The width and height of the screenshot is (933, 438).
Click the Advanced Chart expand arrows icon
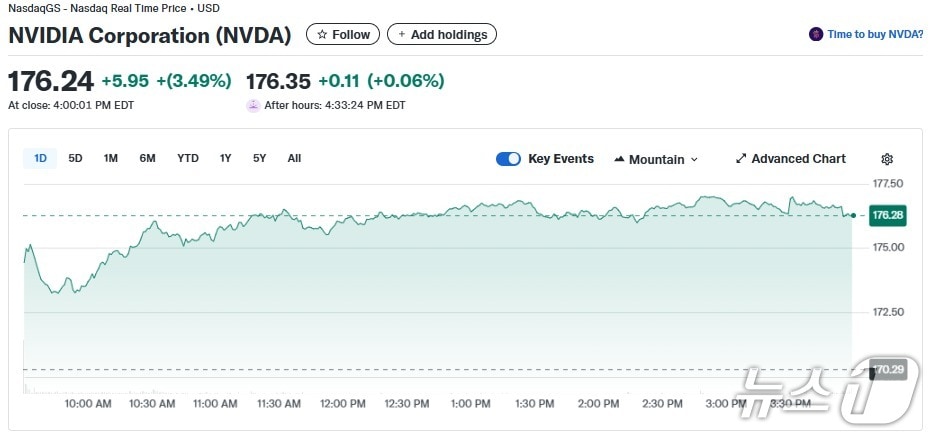[741, 159]
